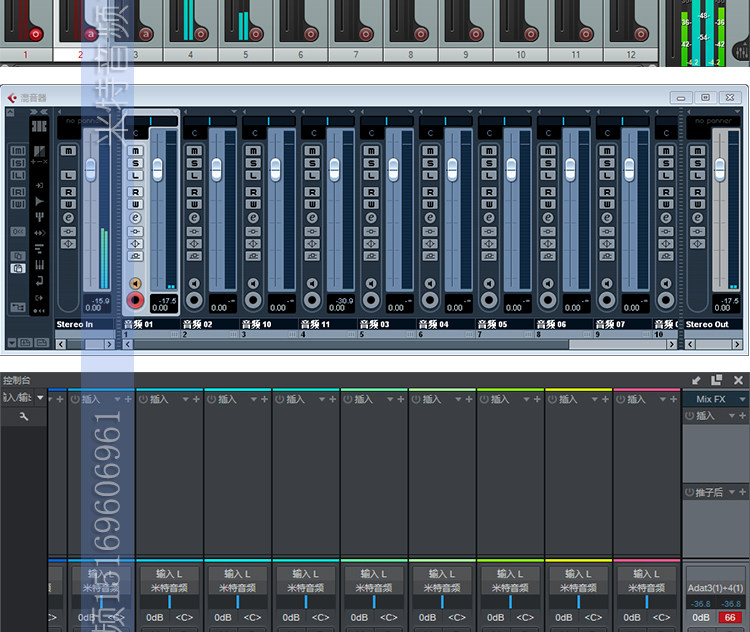
Task: Open the 推子后 dropdown arrow
Action: (x=732, y=492)
